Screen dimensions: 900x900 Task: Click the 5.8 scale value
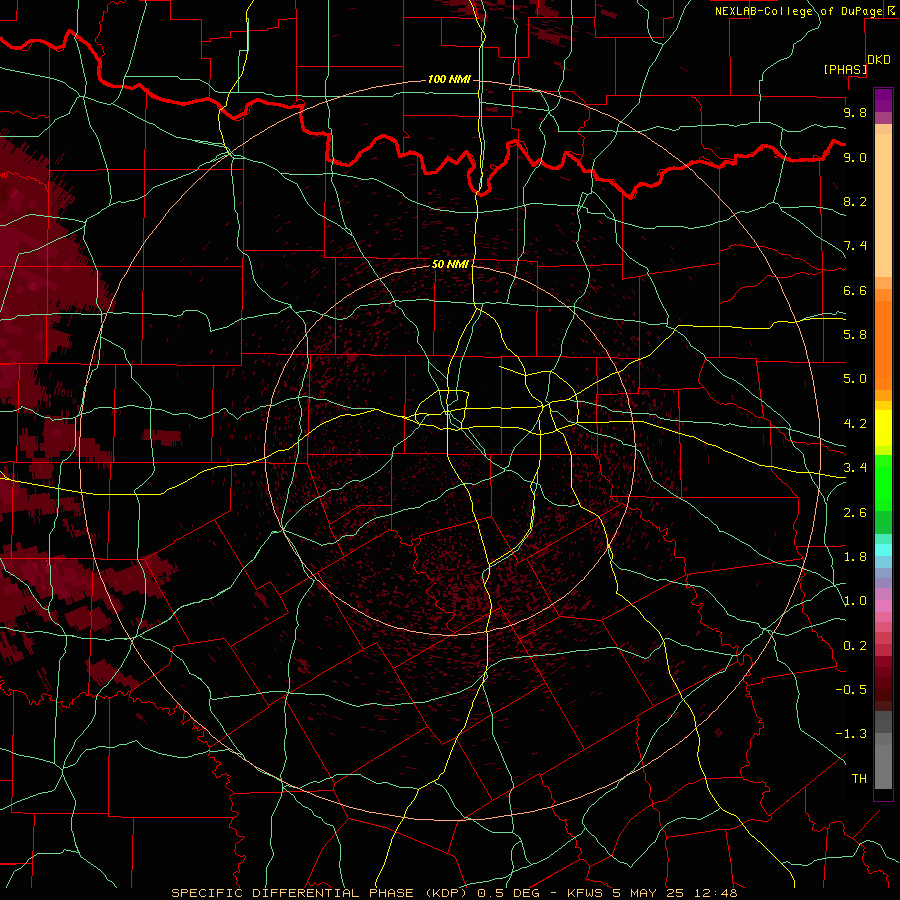click(x=855, y=335)
